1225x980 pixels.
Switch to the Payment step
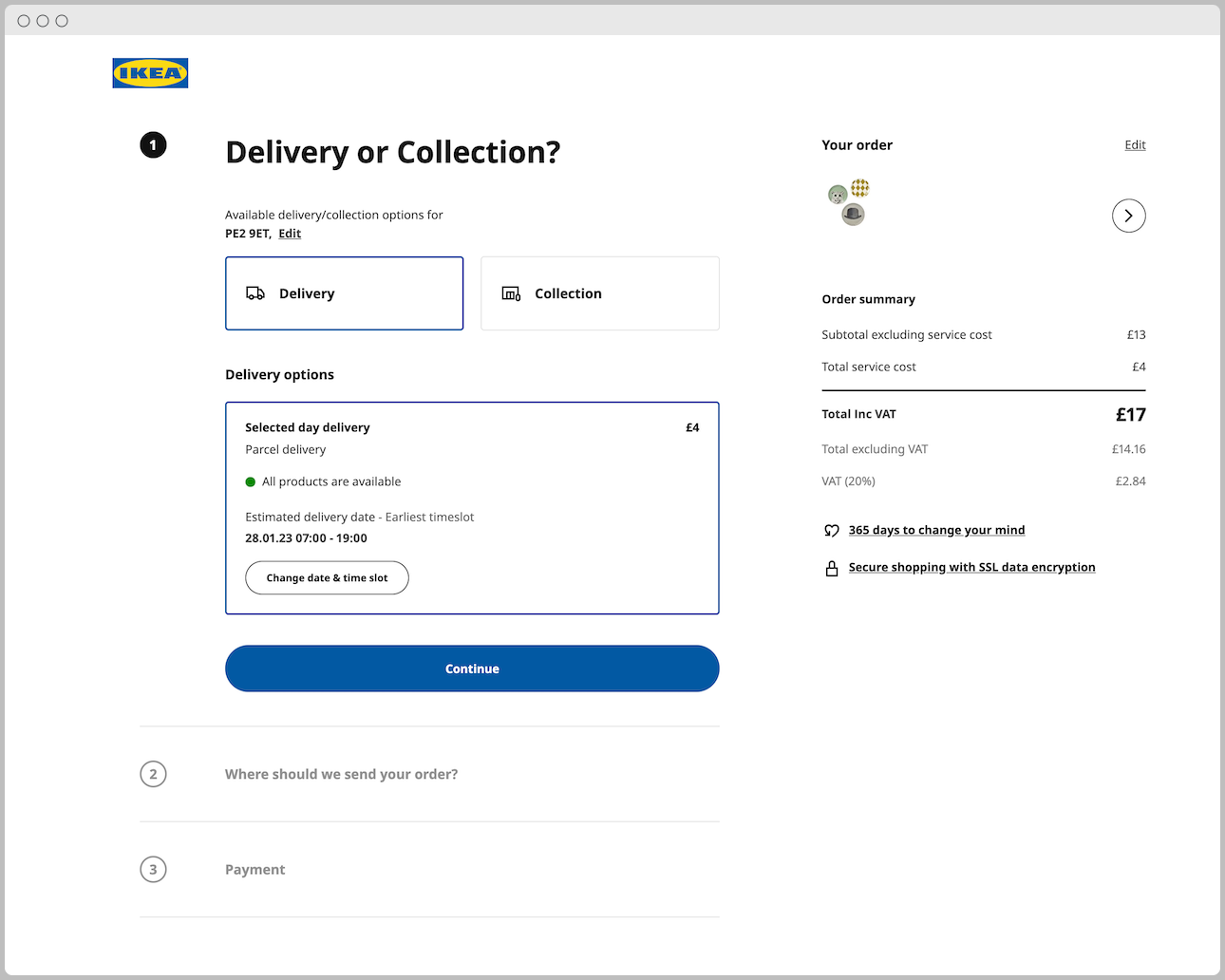point(254,869)
